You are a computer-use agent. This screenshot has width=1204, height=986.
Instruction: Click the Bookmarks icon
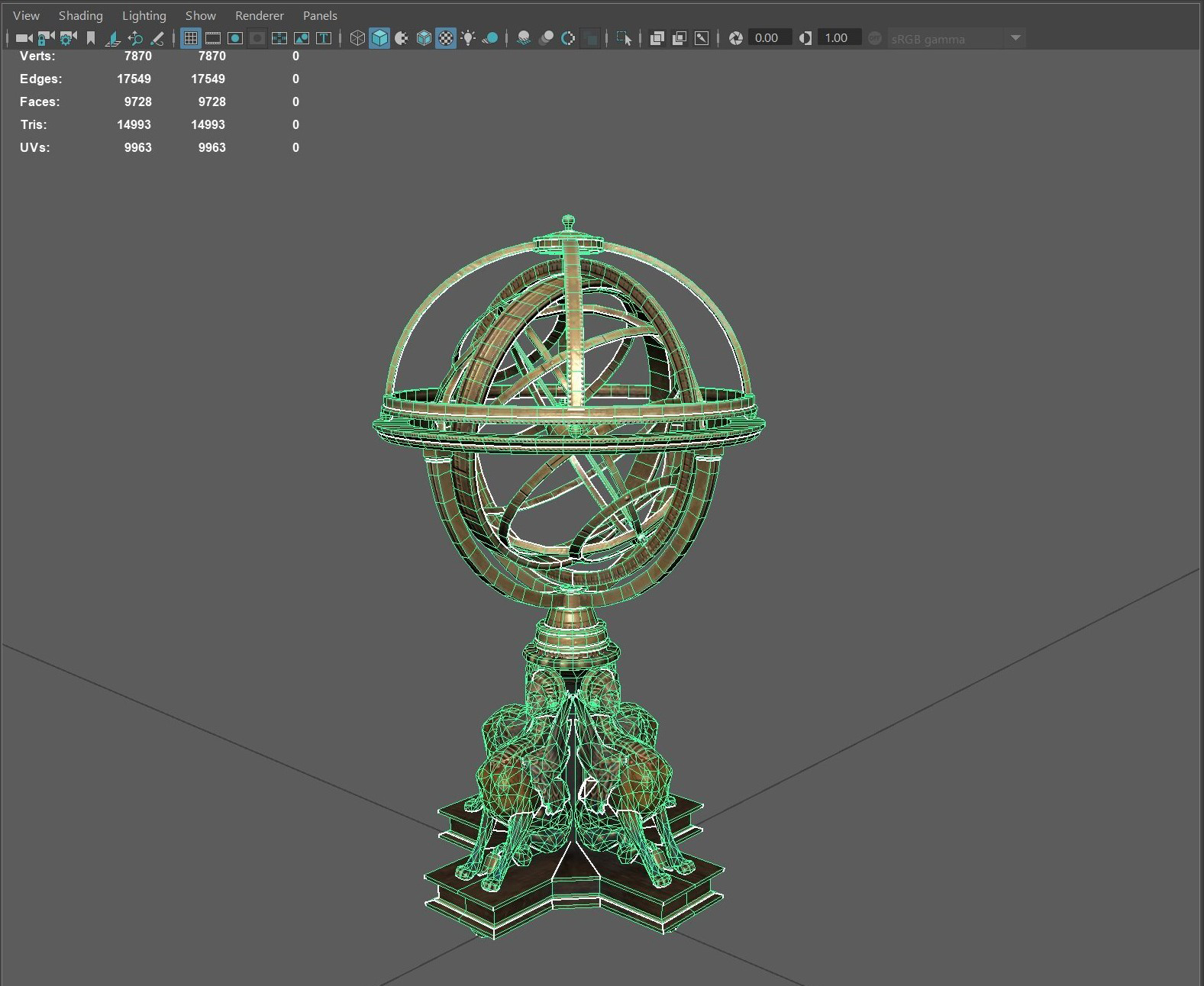91,38
